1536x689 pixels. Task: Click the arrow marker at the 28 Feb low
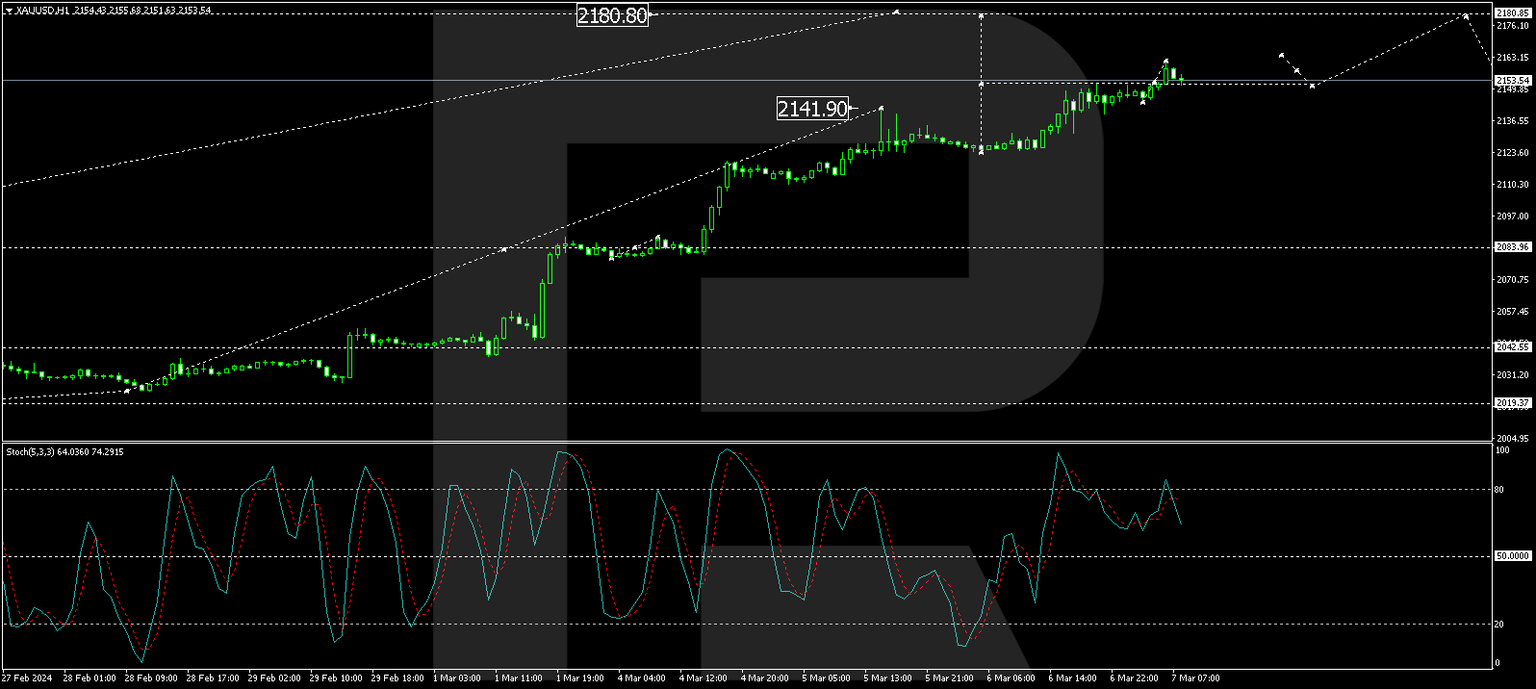pos(127,391)
